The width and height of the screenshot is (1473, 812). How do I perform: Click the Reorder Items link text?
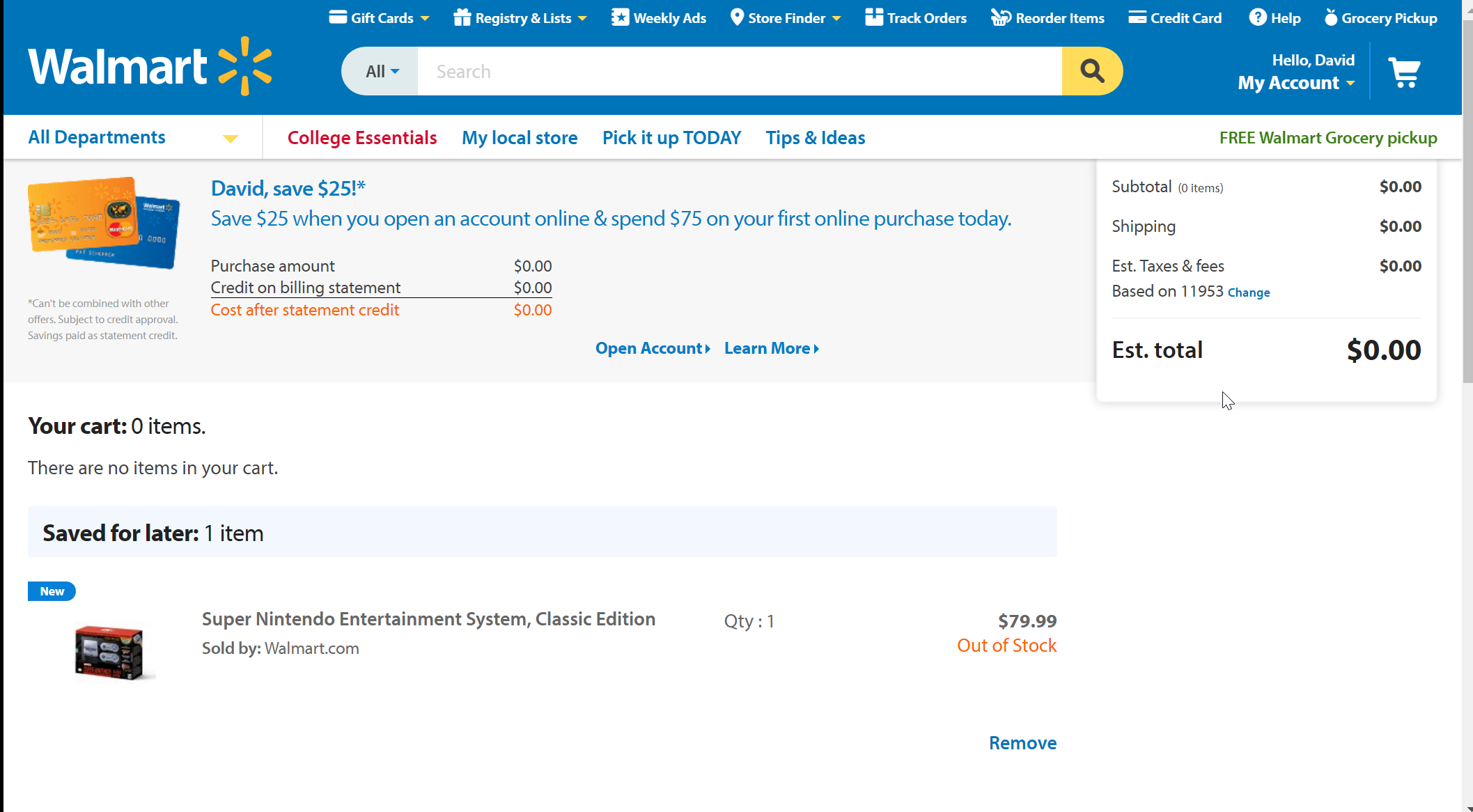click(x=1059, y=18)
